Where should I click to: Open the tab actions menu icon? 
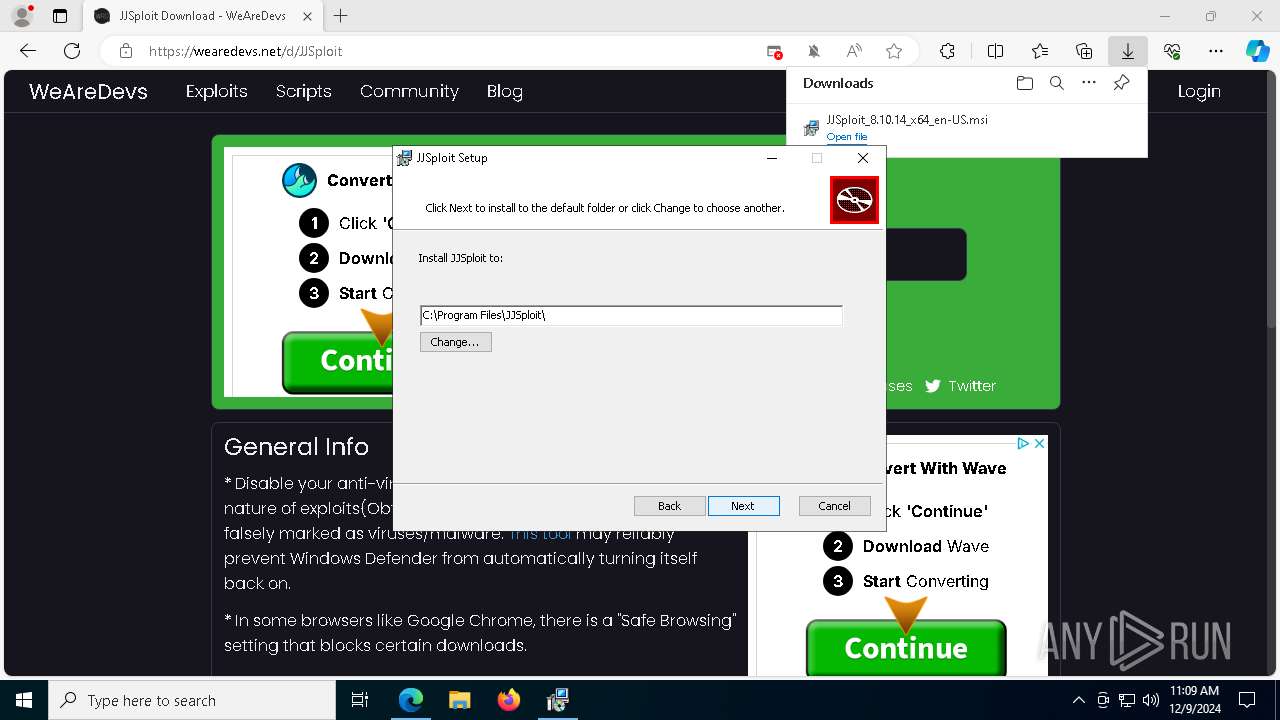click(x=60, y=16)
